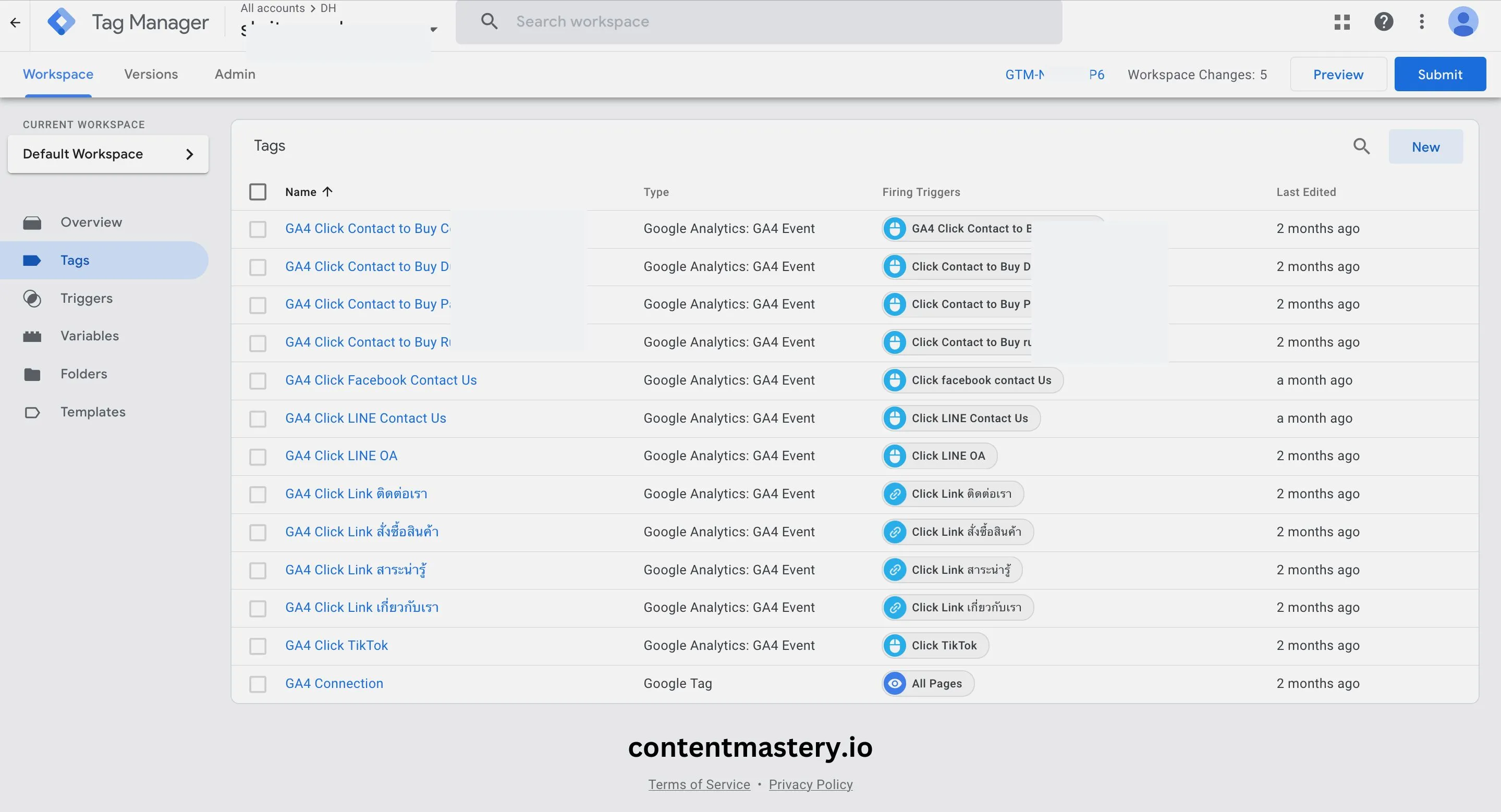Image resolution: width=1501 pixels, height=812 pixels.
Task: Check the GA4 Click LINE OA row
Action: click(258, 457)
